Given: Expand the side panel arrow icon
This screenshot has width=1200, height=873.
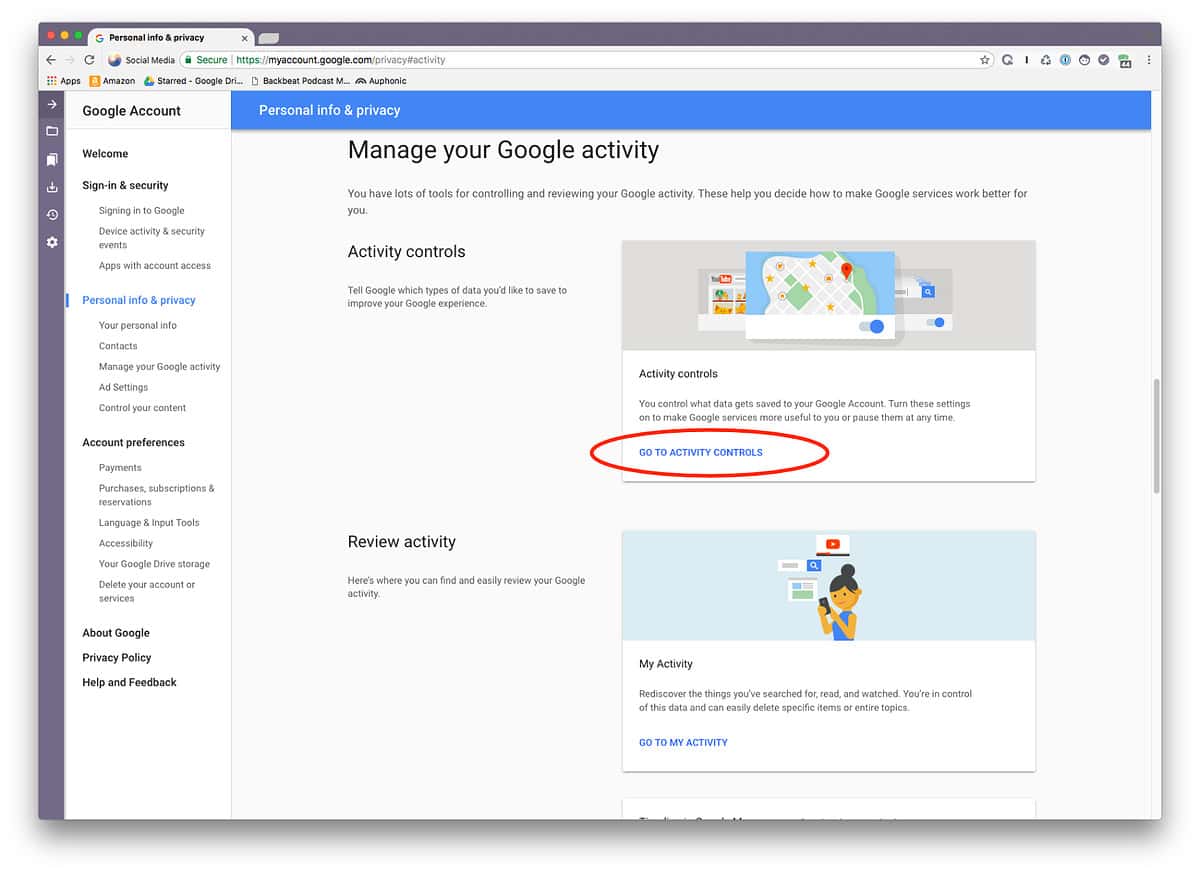Looking at the screenshot, I should 52,104.
